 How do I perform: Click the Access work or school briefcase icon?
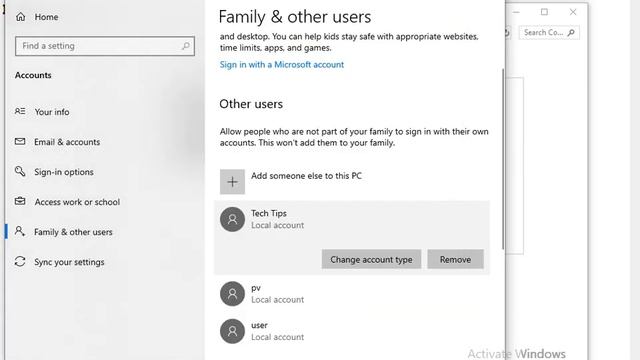20,201
